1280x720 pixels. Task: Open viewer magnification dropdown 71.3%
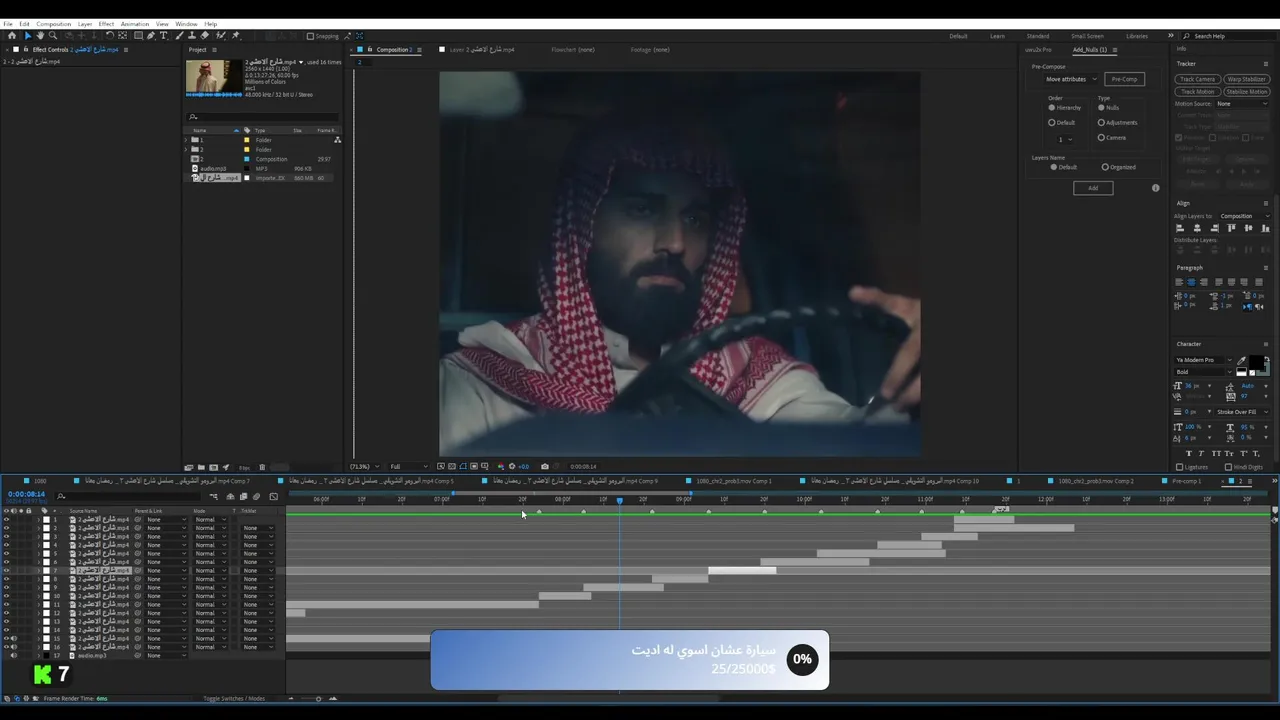point(366,467)
